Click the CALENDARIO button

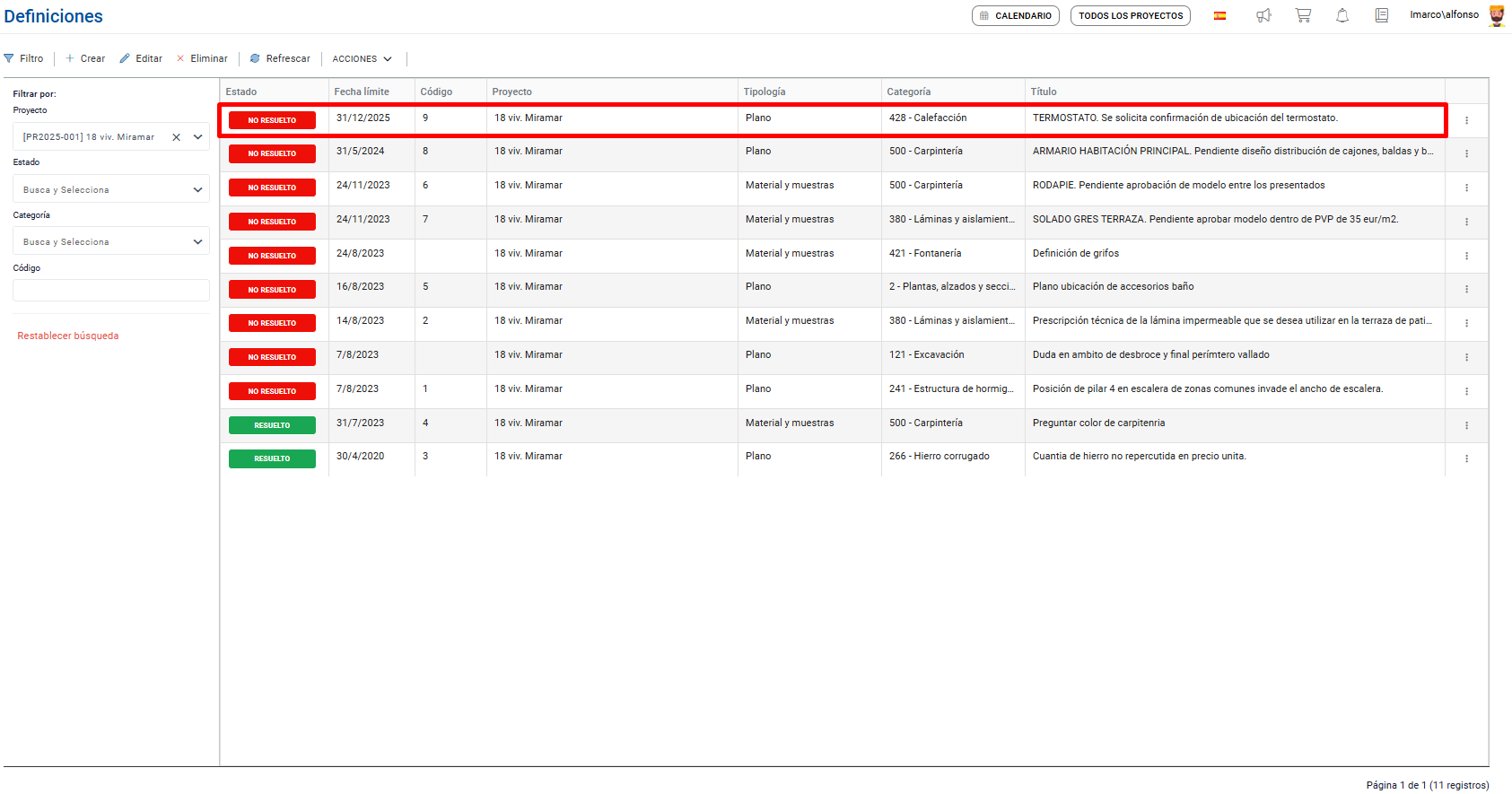(x=1015, y=15)
